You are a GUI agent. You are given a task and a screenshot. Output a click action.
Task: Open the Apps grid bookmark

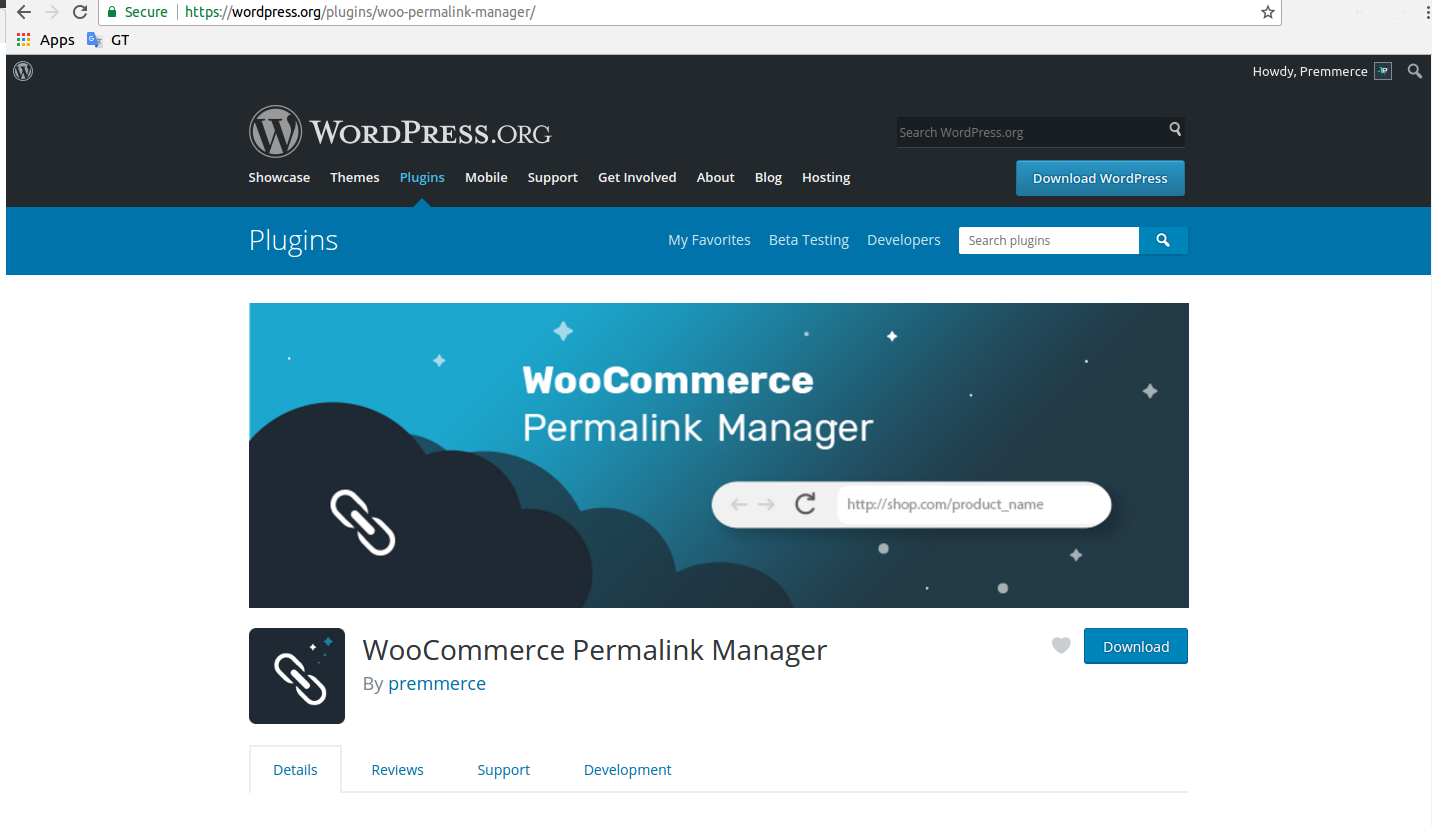coord(45,40)
